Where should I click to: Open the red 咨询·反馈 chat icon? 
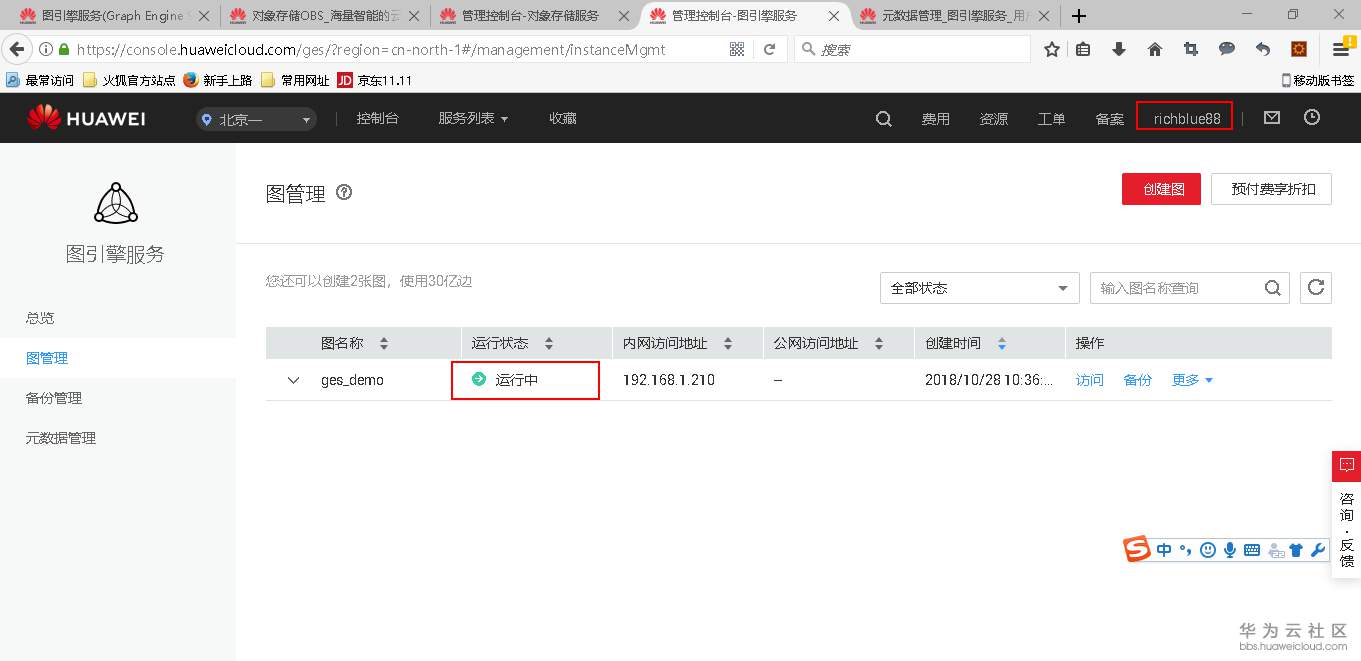(1346, 465)
